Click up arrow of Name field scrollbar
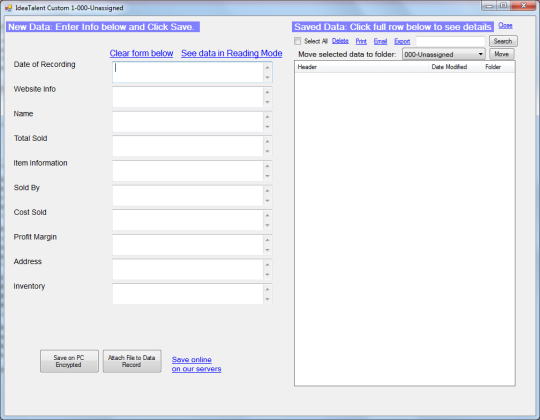This screenshot has width=540, height=420. [268, 117]
